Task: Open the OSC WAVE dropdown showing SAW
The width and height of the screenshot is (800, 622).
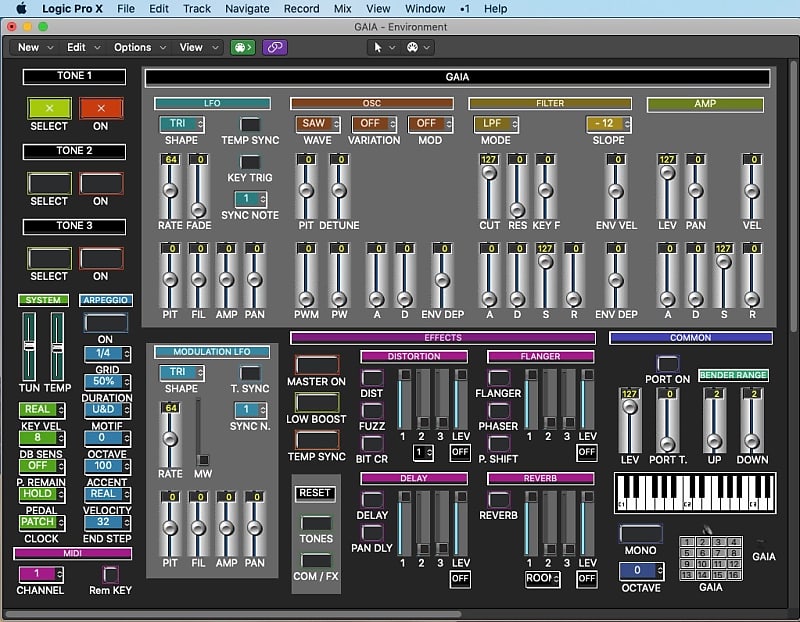Action: click(315, 124)
